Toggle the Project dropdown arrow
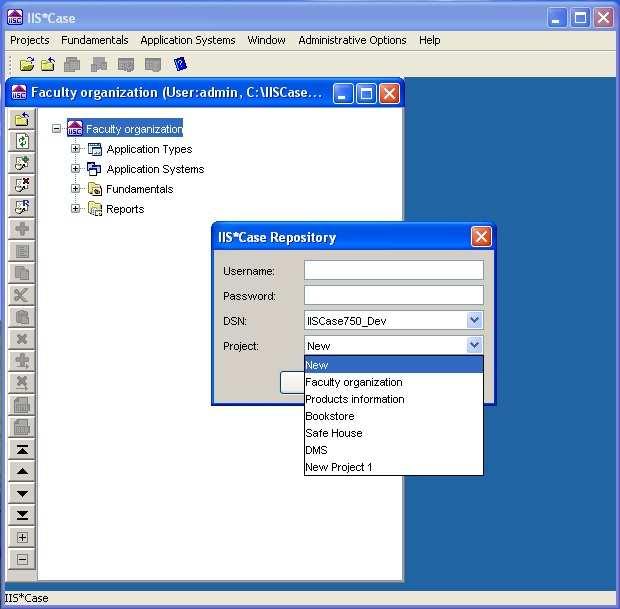 coord(474,345)
